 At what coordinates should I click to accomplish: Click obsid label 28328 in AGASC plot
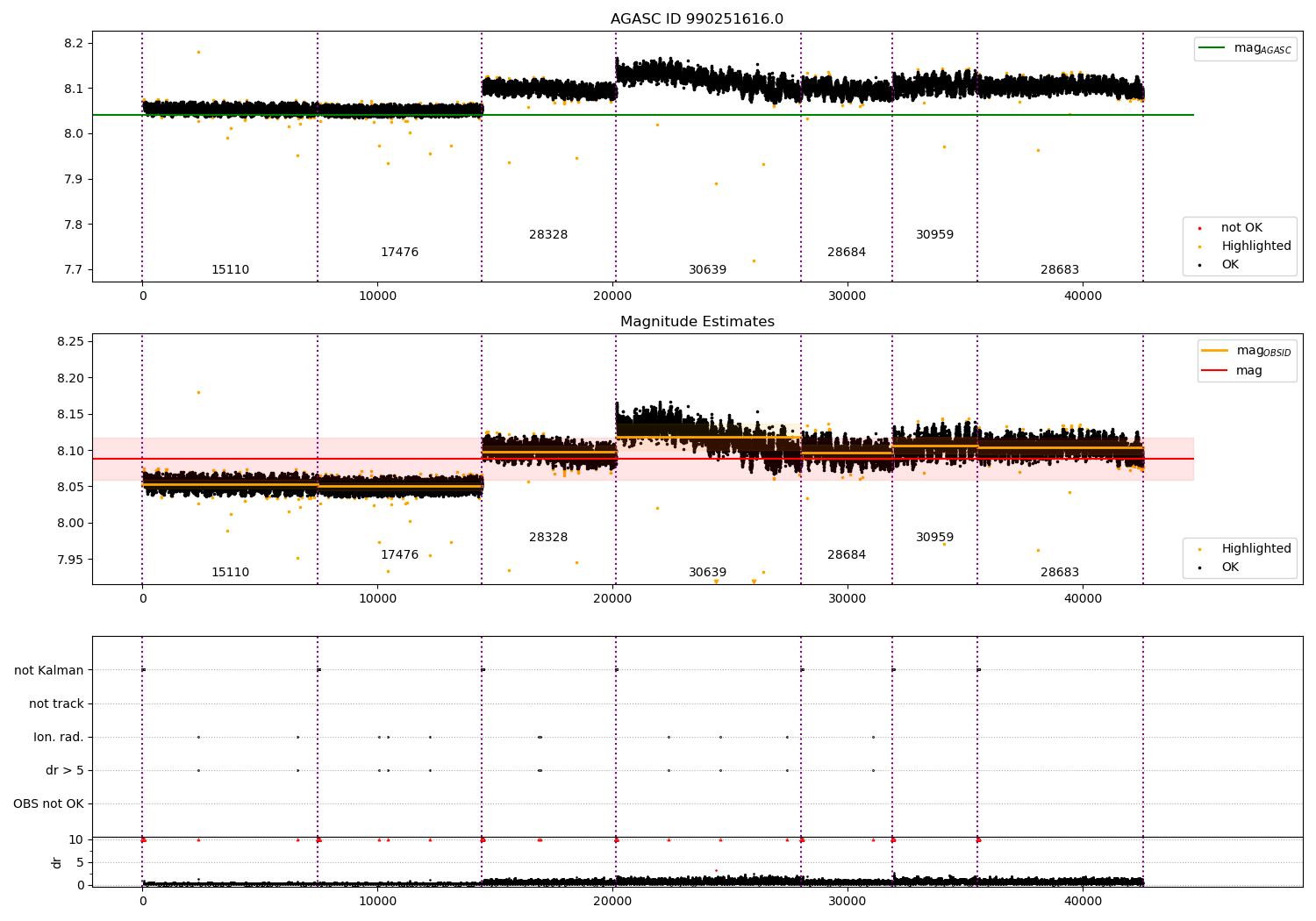[548, 235]
